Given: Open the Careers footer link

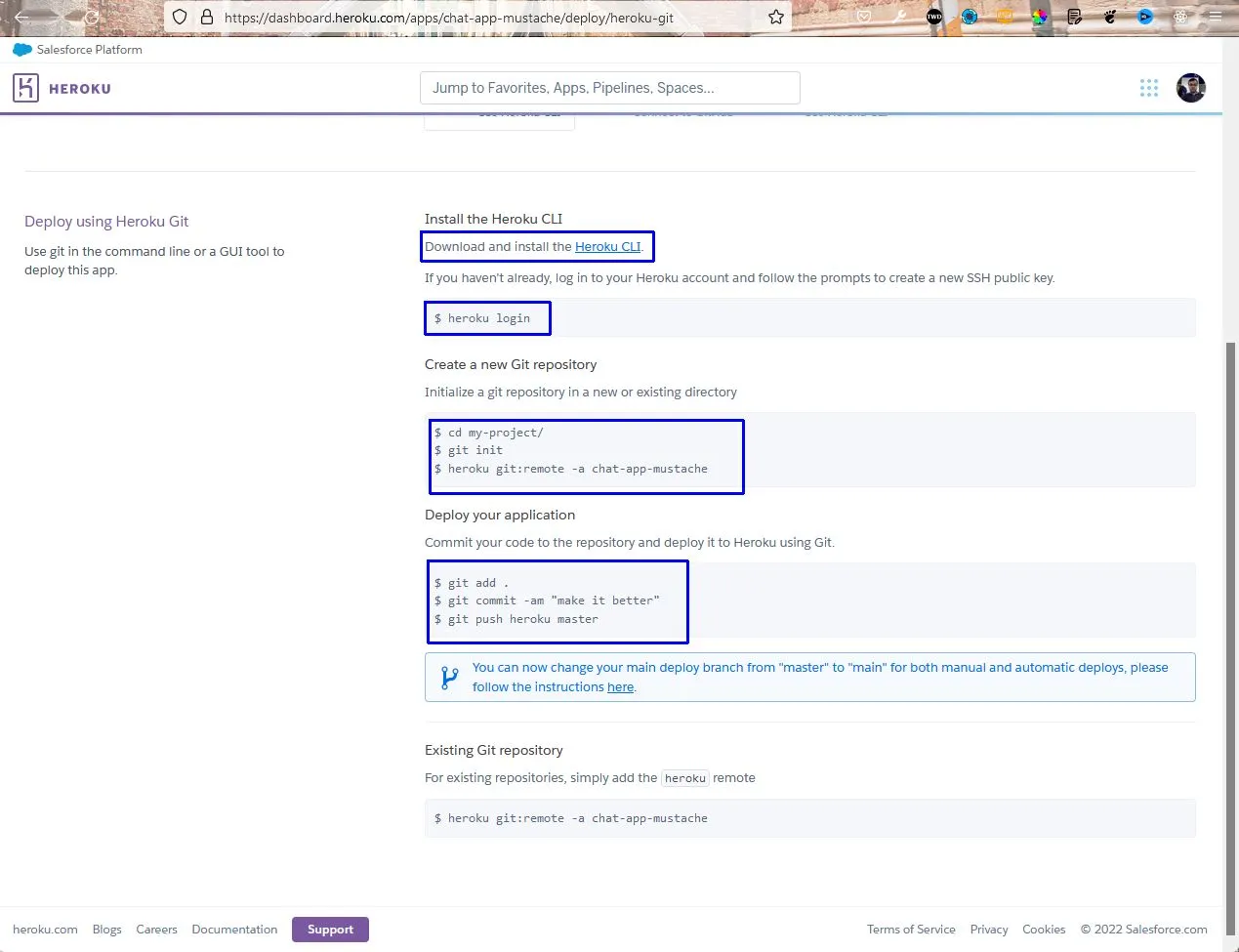Looking at the screenshot, I should [x=156, y=930].
